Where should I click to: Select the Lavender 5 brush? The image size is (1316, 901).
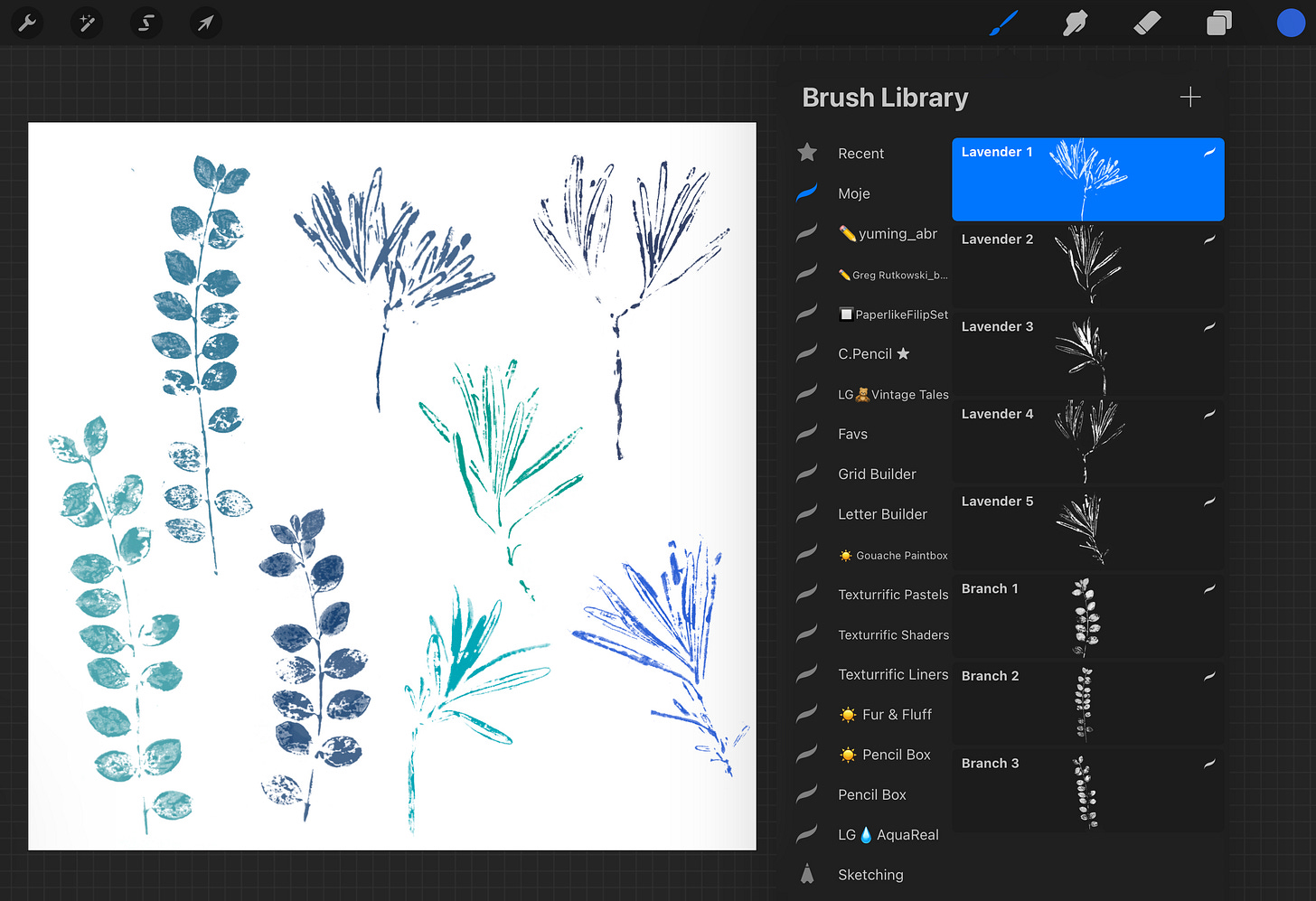1088,529
